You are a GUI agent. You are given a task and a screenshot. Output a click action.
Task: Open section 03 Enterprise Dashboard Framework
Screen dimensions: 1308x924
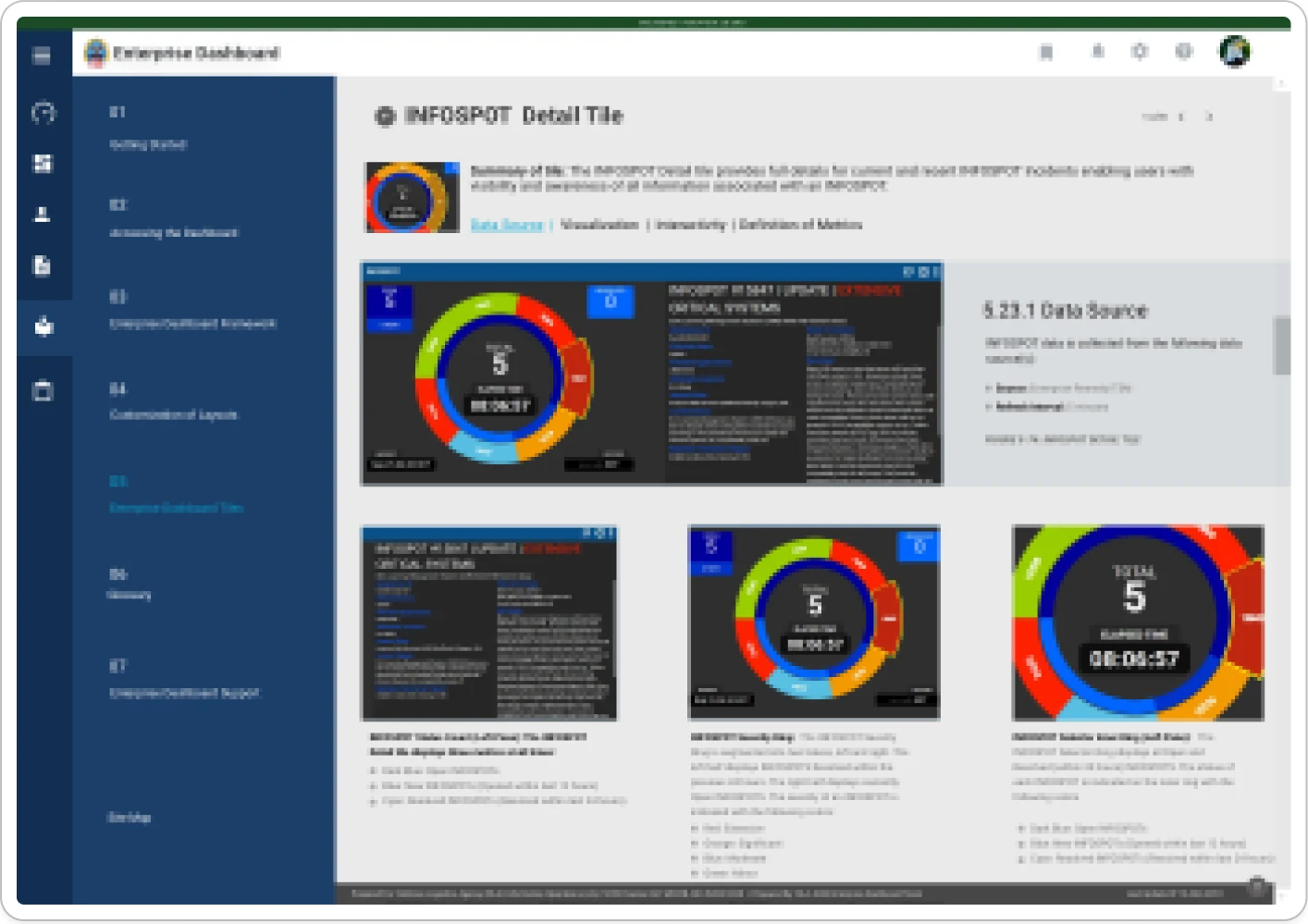[192, 310]
